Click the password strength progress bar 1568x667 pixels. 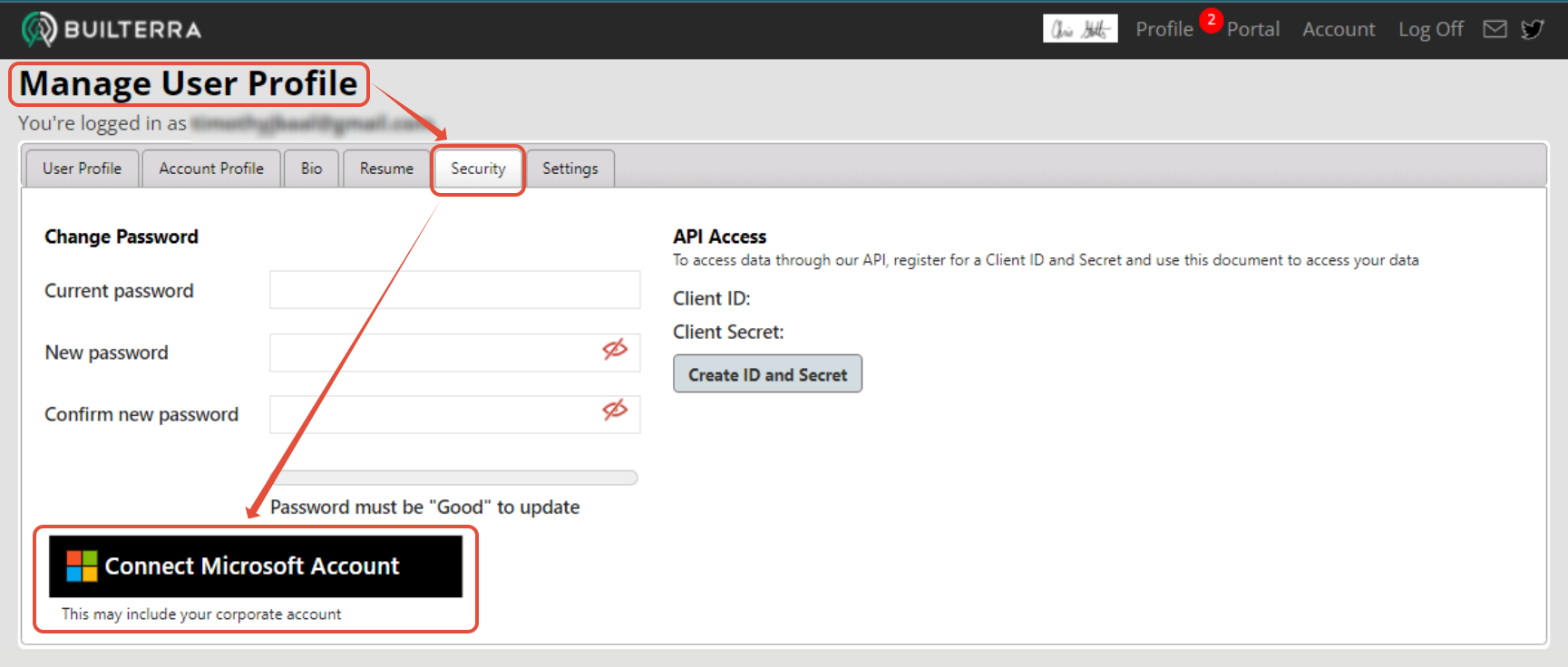click(454, 478)
